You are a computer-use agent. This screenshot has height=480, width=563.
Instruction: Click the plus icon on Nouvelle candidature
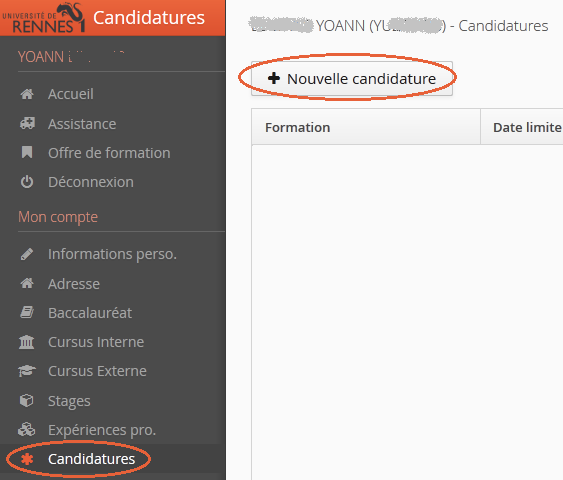click(x=274, y=78)
